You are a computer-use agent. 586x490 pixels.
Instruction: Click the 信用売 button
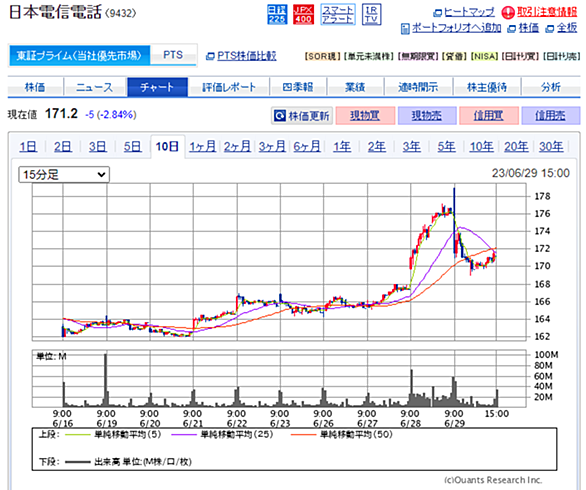pyautogui.click(x=550, y=116)
